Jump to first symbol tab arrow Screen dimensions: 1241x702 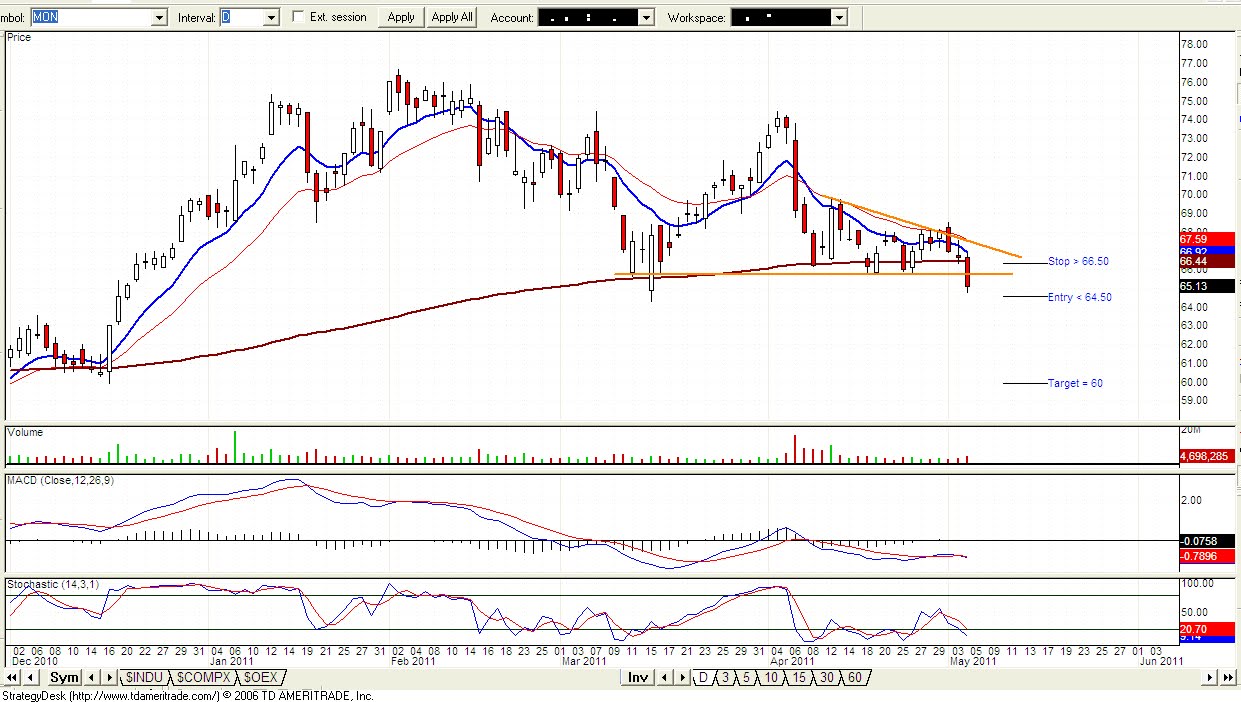click(x=12, y=677)
